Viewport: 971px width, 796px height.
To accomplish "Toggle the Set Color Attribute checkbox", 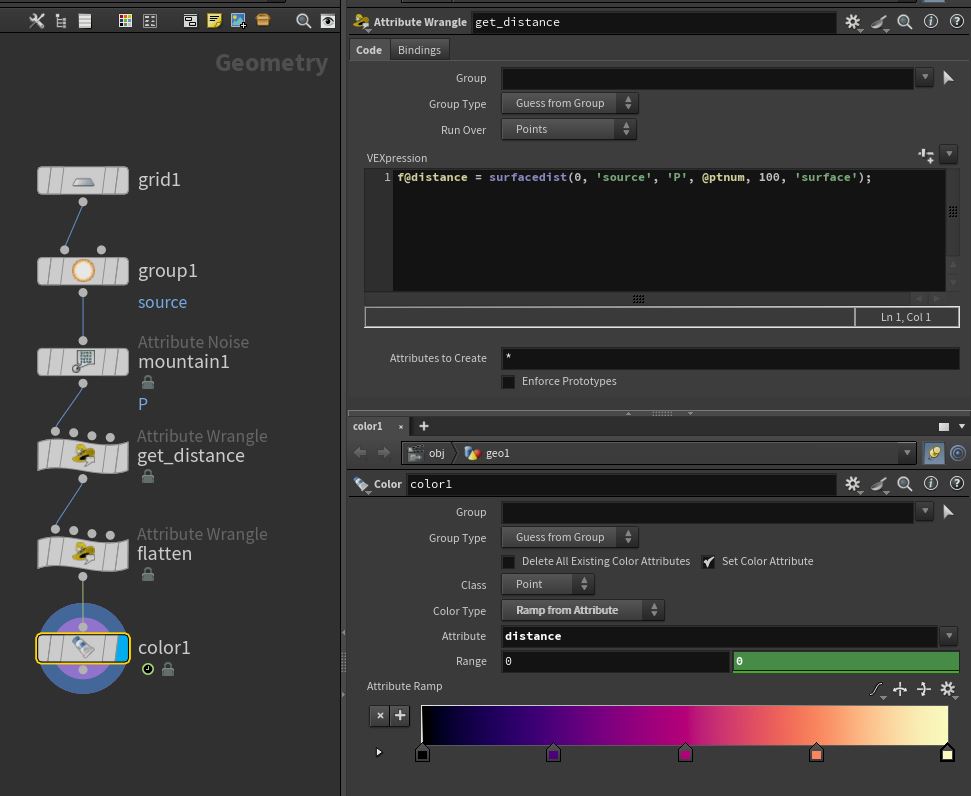I will [x=709, y=562].
